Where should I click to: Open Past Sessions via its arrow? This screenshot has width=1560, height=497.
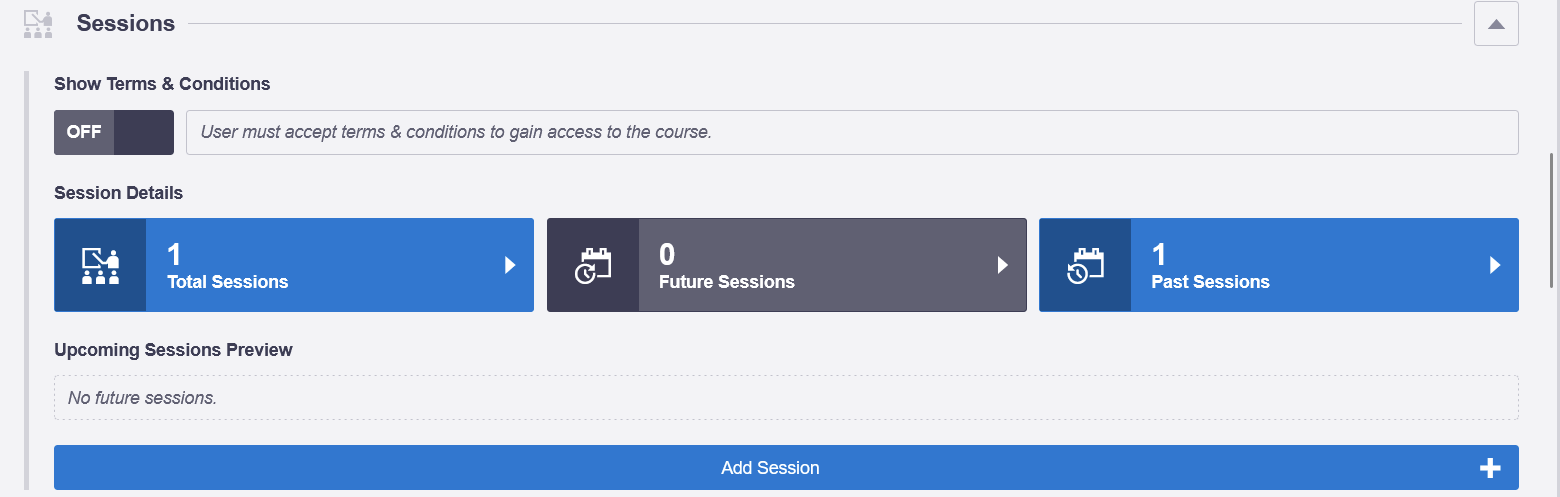click(1495, 265)
